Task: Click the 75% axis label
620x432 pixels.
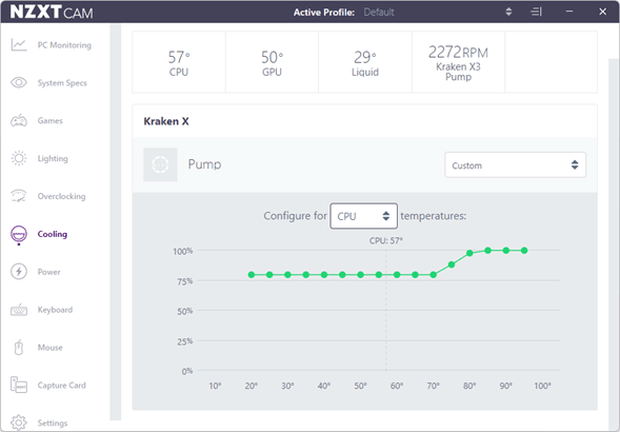Action: 185,281
